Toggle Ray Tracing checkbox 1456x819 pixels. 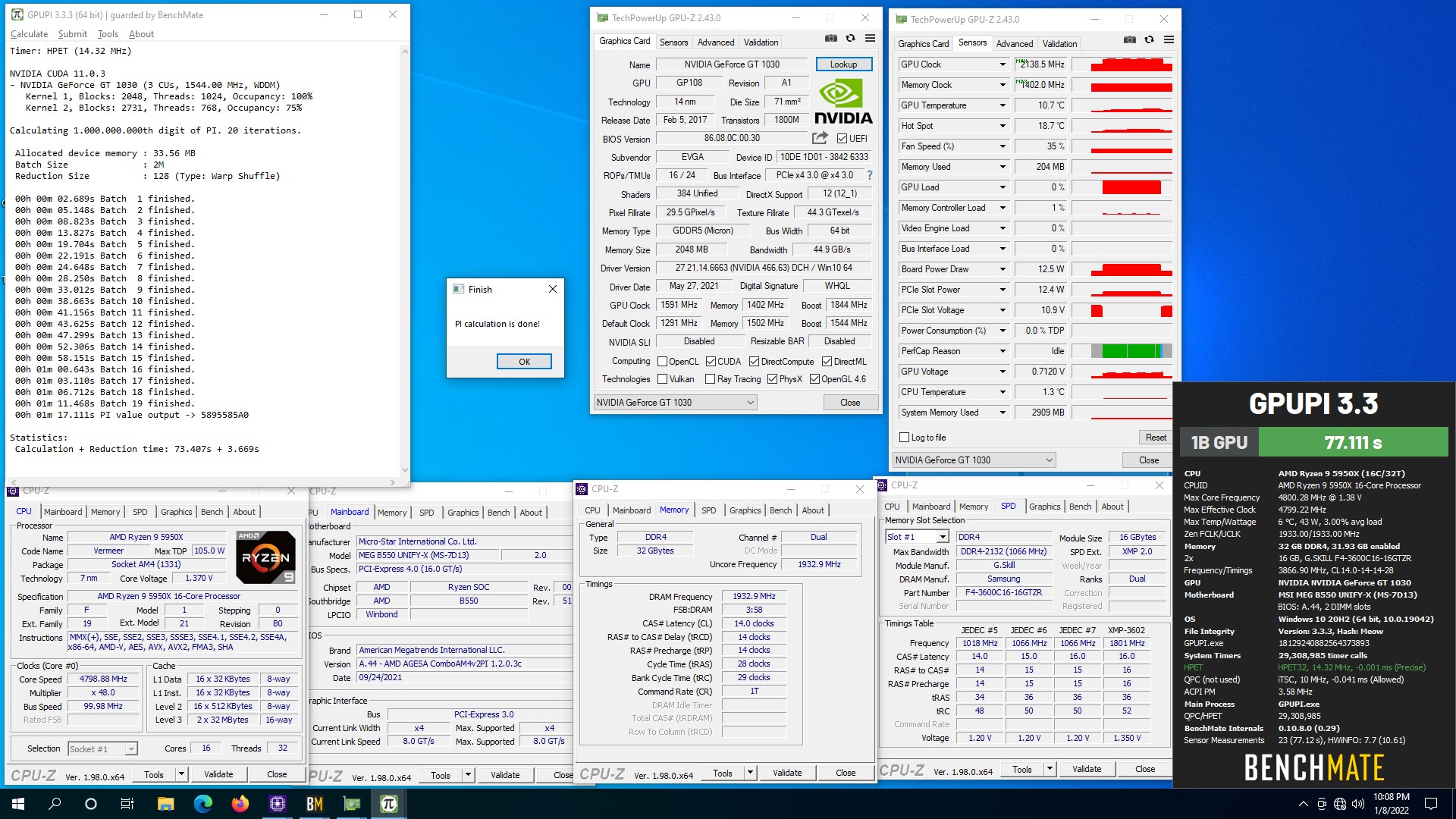[710, 379]
